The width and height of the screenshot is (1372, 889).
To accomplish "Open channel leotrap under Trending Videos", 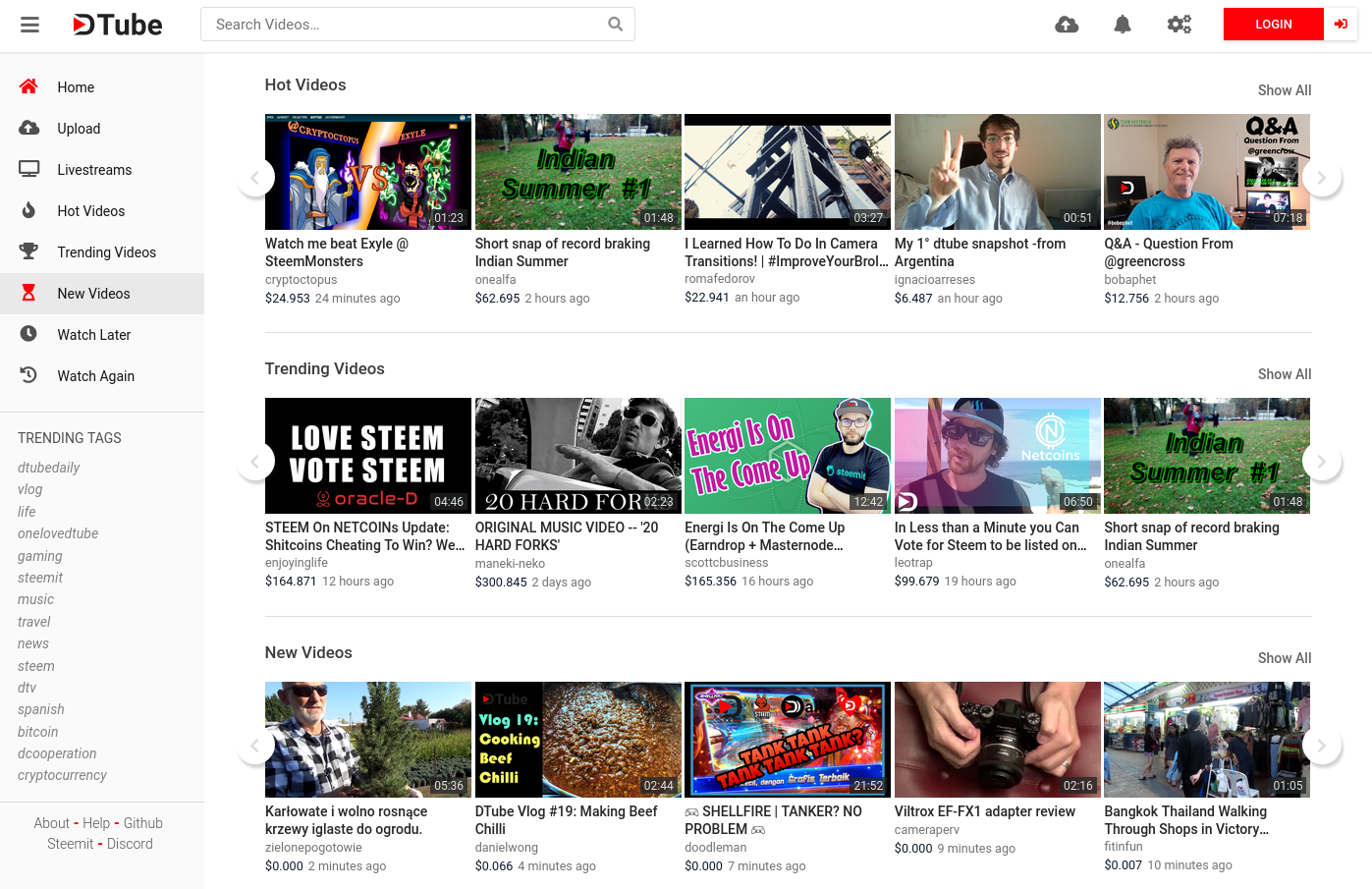I will click(x=913, y=563).
